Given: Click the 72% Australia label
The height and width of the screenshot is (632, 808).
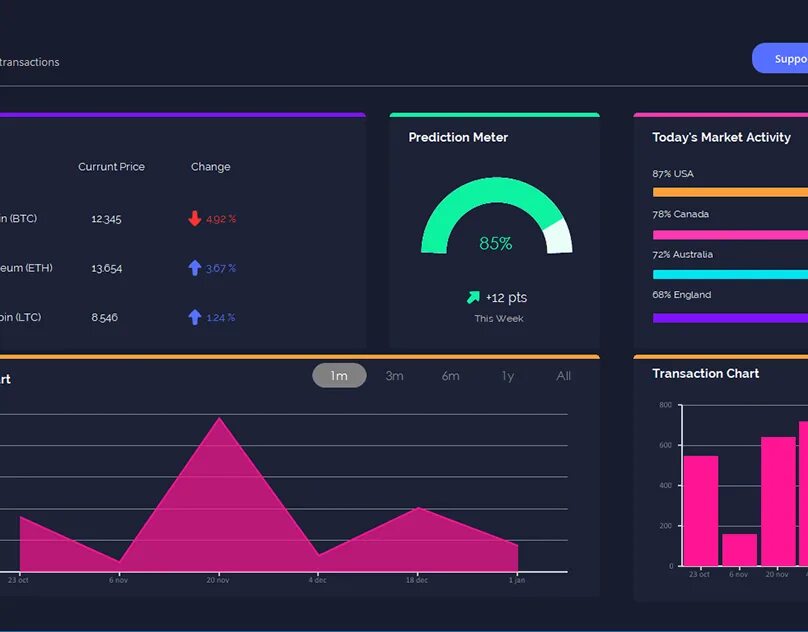Looking at the screenshot, I should pyautogui.click(x=683, y=254).
